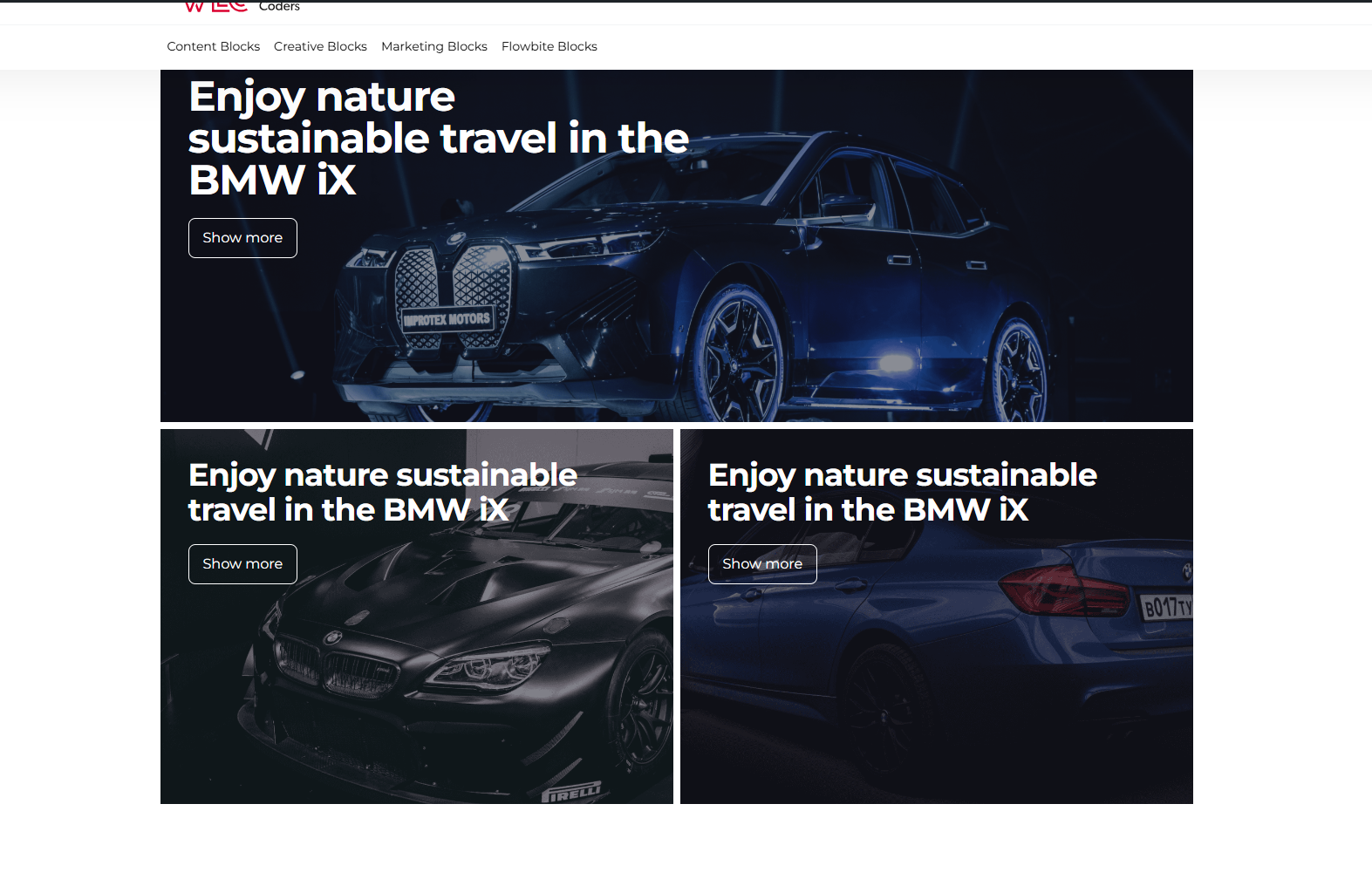
Task: Select the black BMW race car image
Action: pos(417,617)
